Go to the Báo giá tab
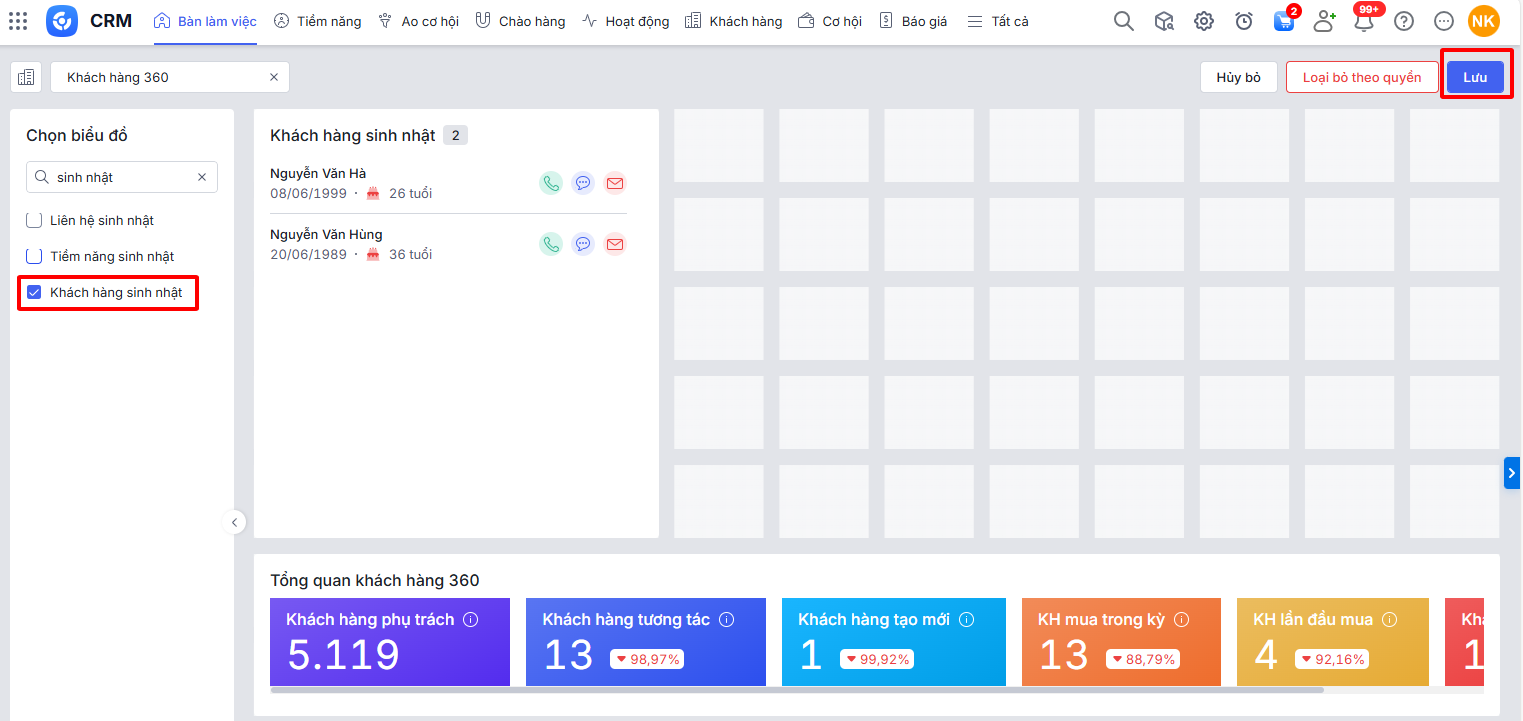This screenshot has width=1523, height=721. tap(913, 21)
